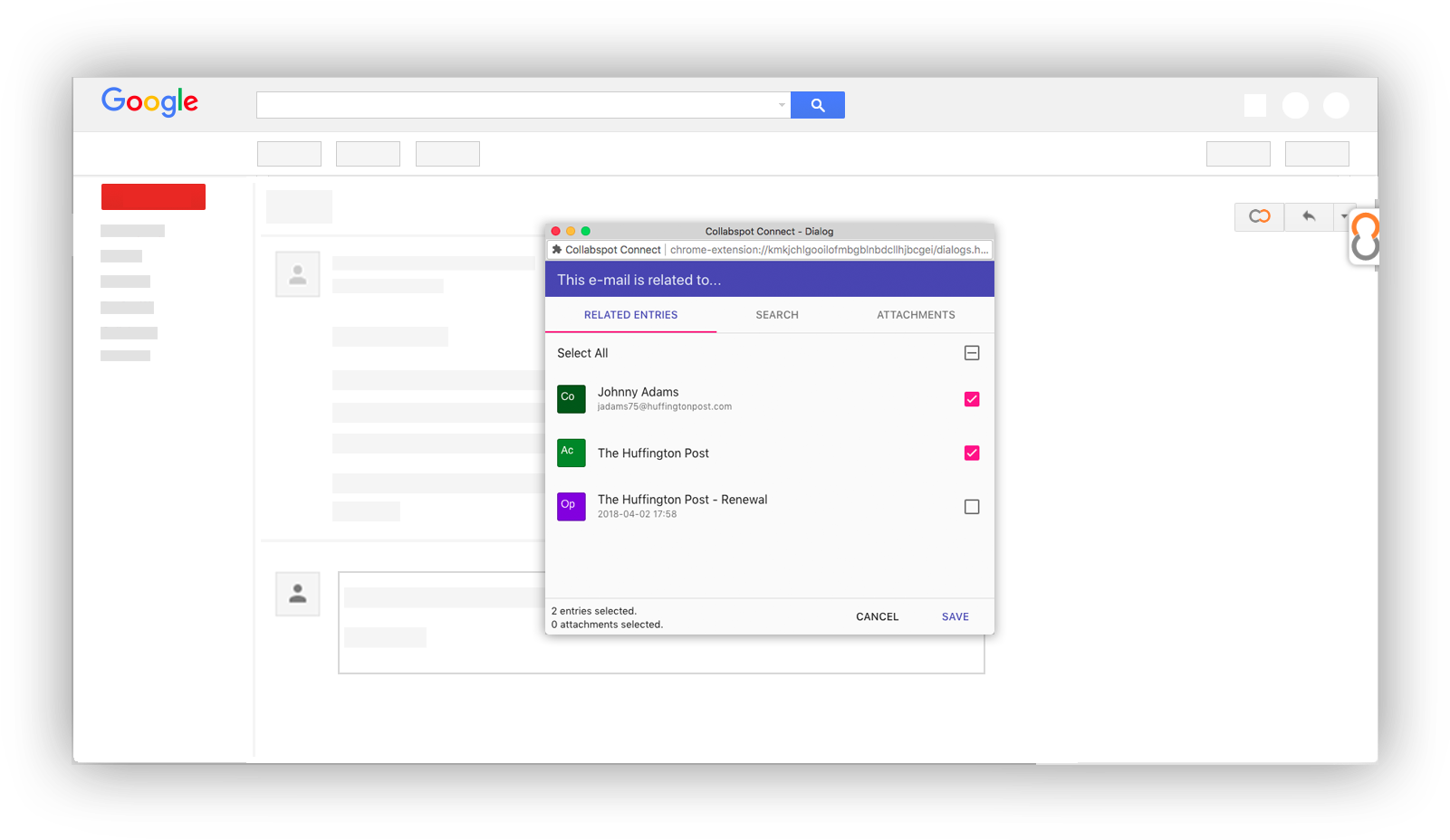Screen dimensions: 1450x840
Task: Switch to the Attachments tab
Action: coord(916,315)
